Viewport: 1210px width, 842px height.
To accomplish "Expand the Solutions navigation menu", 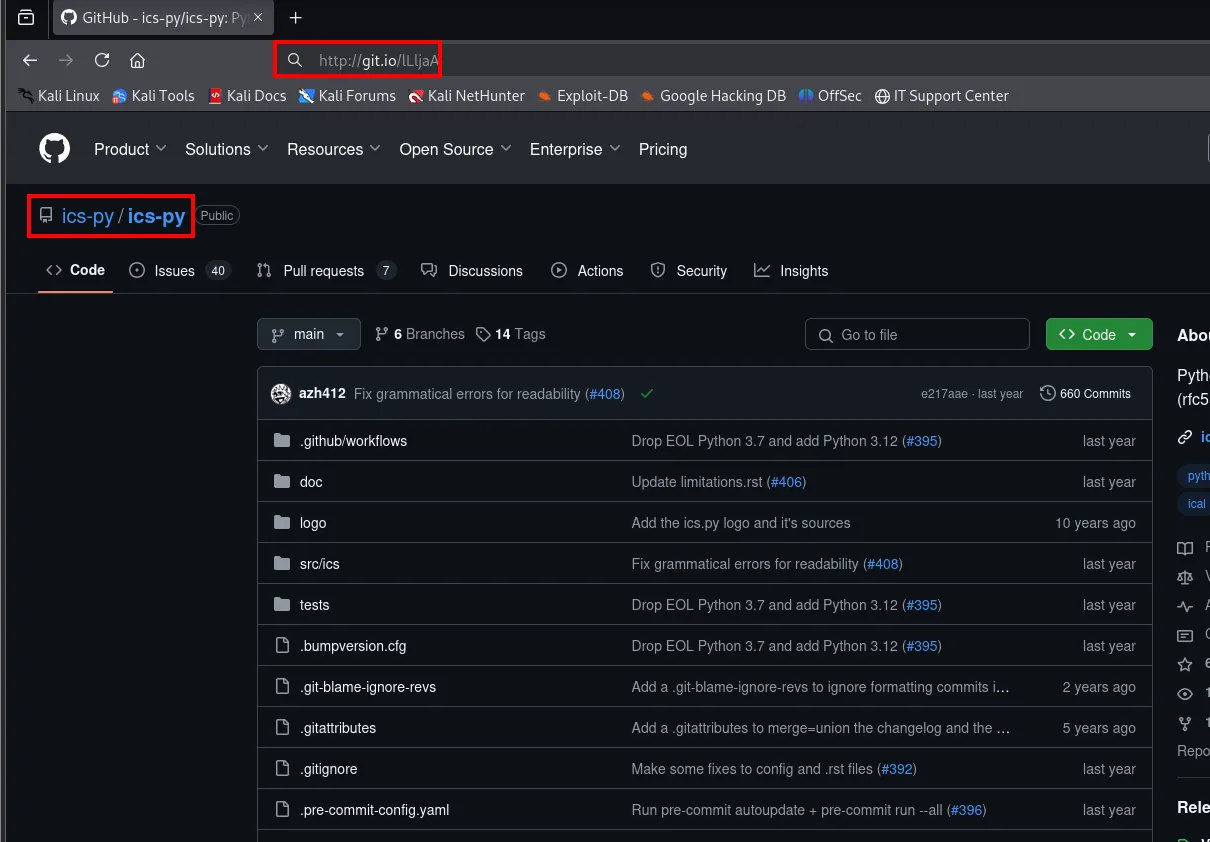I will (x=227, y=149).
